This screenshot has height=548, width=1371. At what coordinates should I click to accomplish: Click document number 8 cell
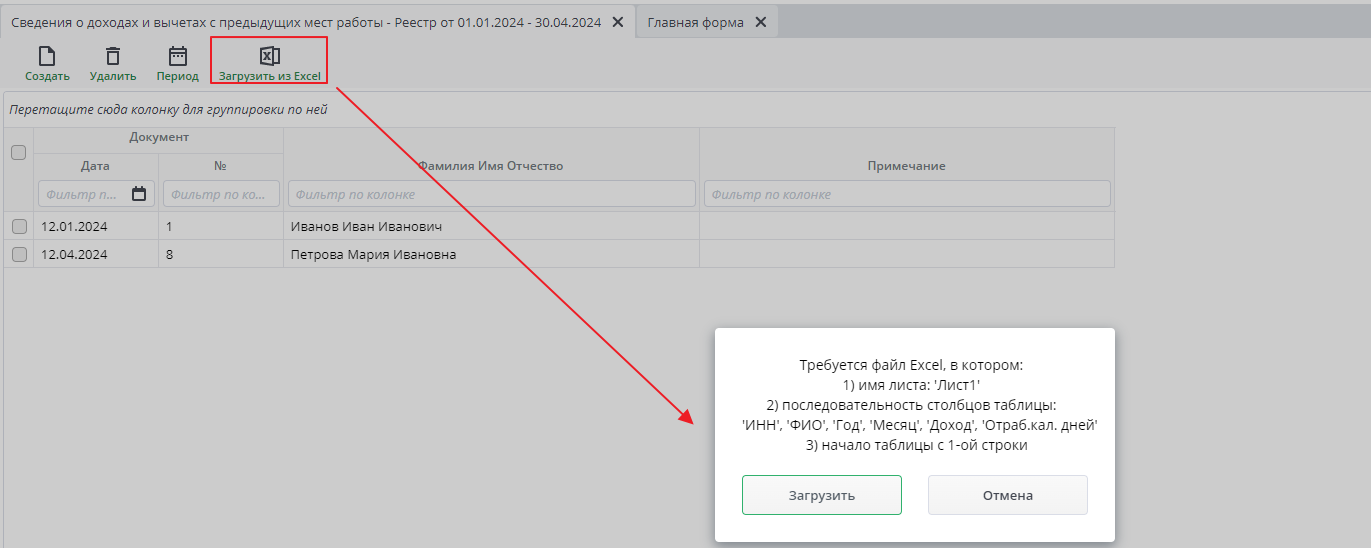221,255
